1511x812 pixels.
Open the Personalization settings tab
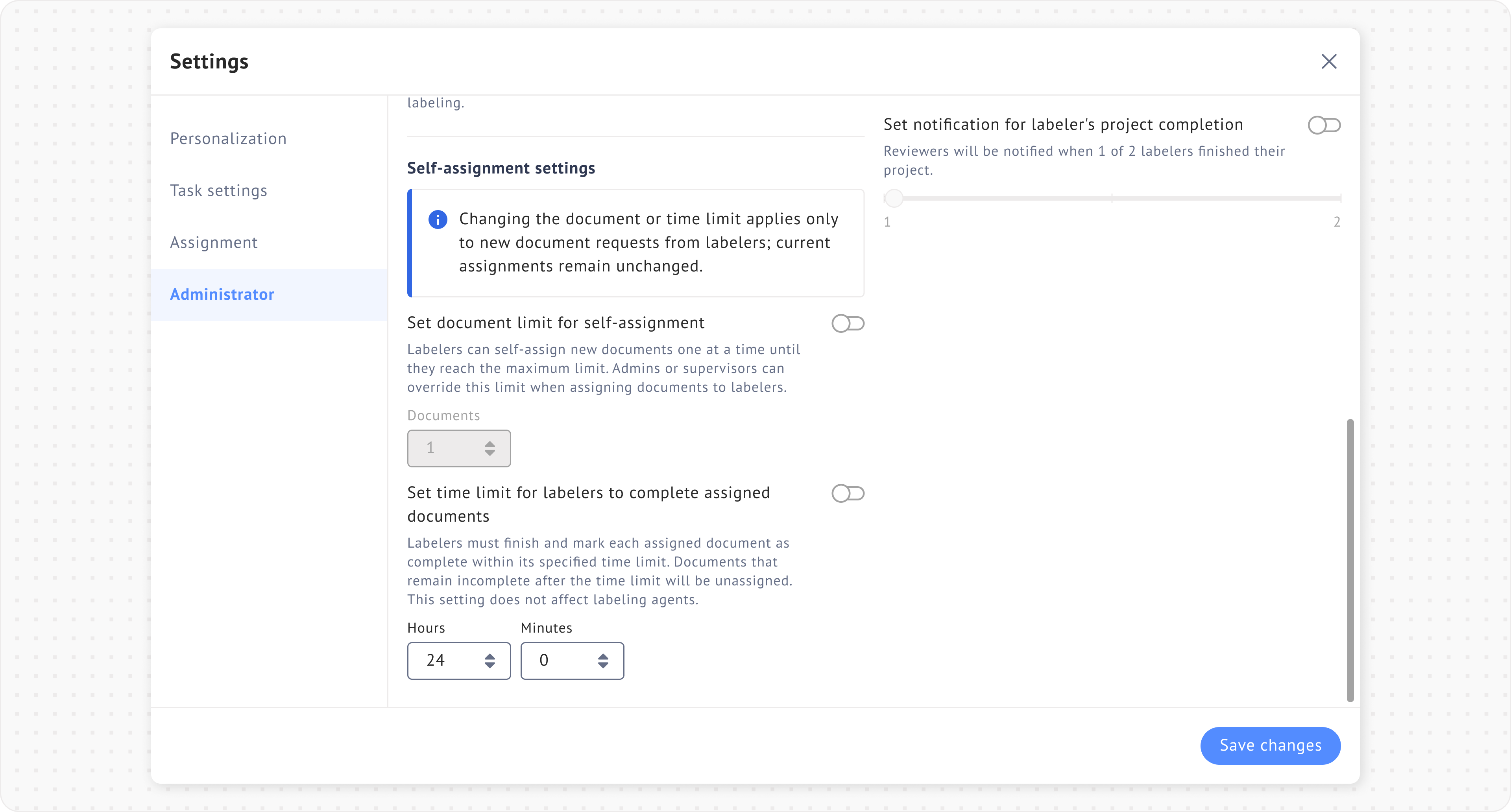[228, 139]
